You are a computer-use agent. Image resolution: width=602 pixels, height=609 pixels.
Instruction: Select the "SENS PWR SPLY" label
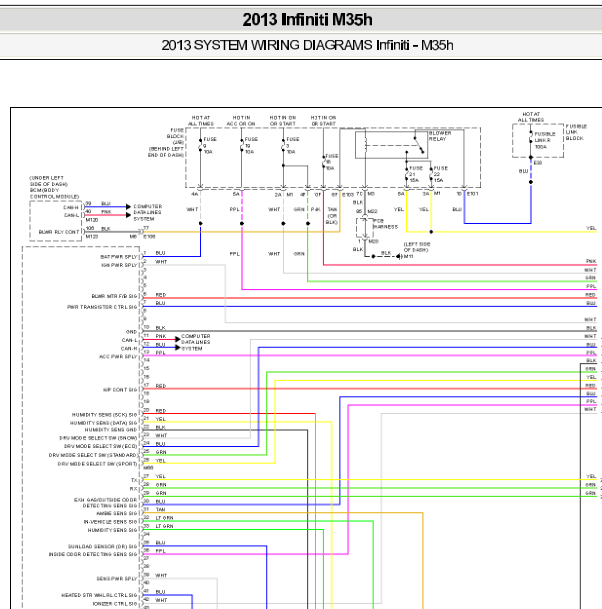tap(117, 579)
